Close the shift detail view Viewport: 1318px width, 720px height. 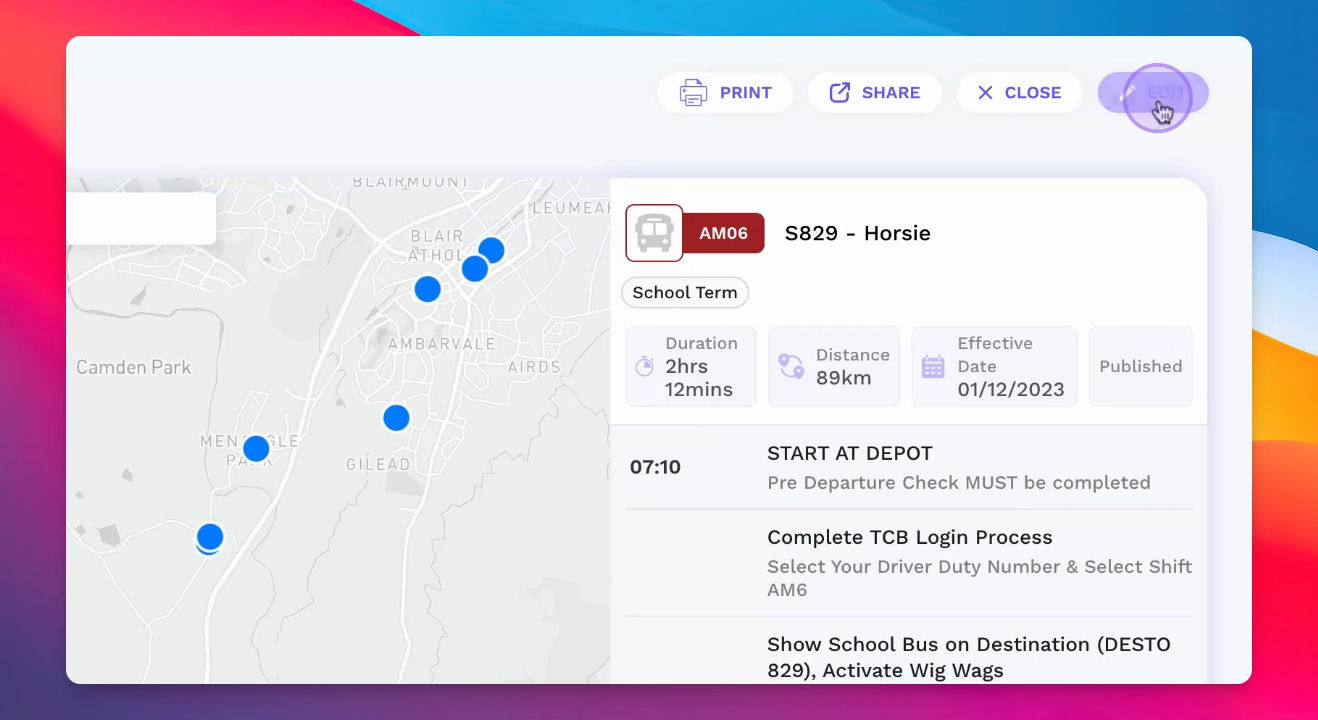coord(1019,92)
